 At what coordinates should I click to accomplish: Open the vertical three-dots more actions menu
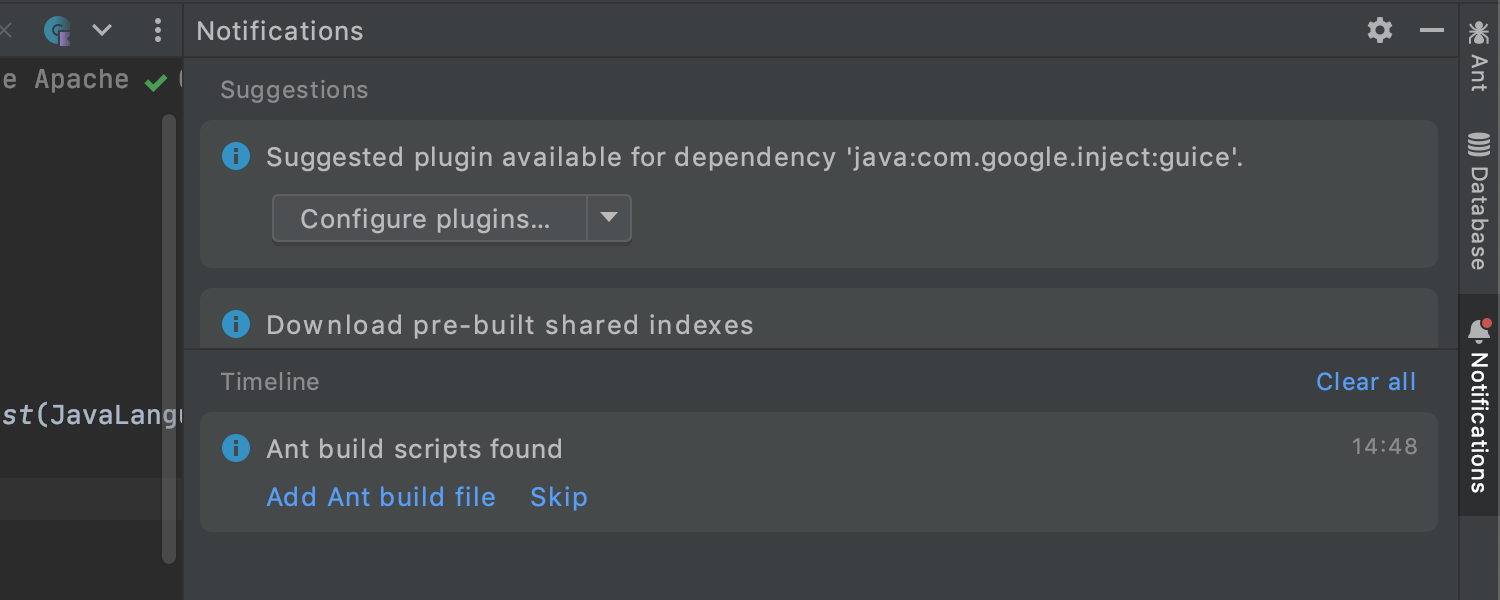pos(157,31)
